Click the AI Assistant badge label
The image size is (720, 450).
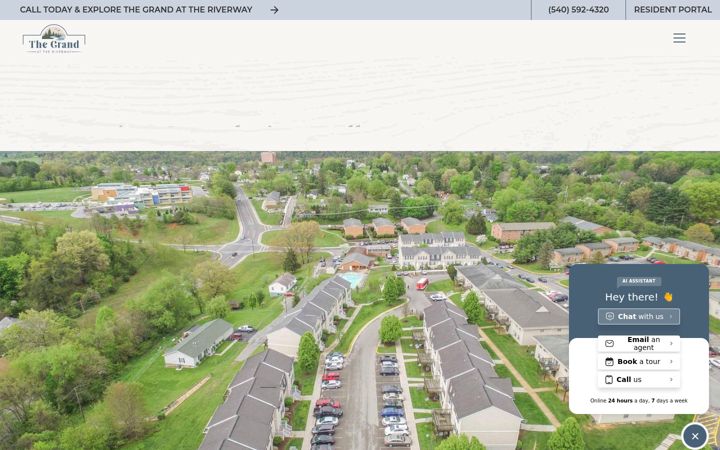point(639,281)
